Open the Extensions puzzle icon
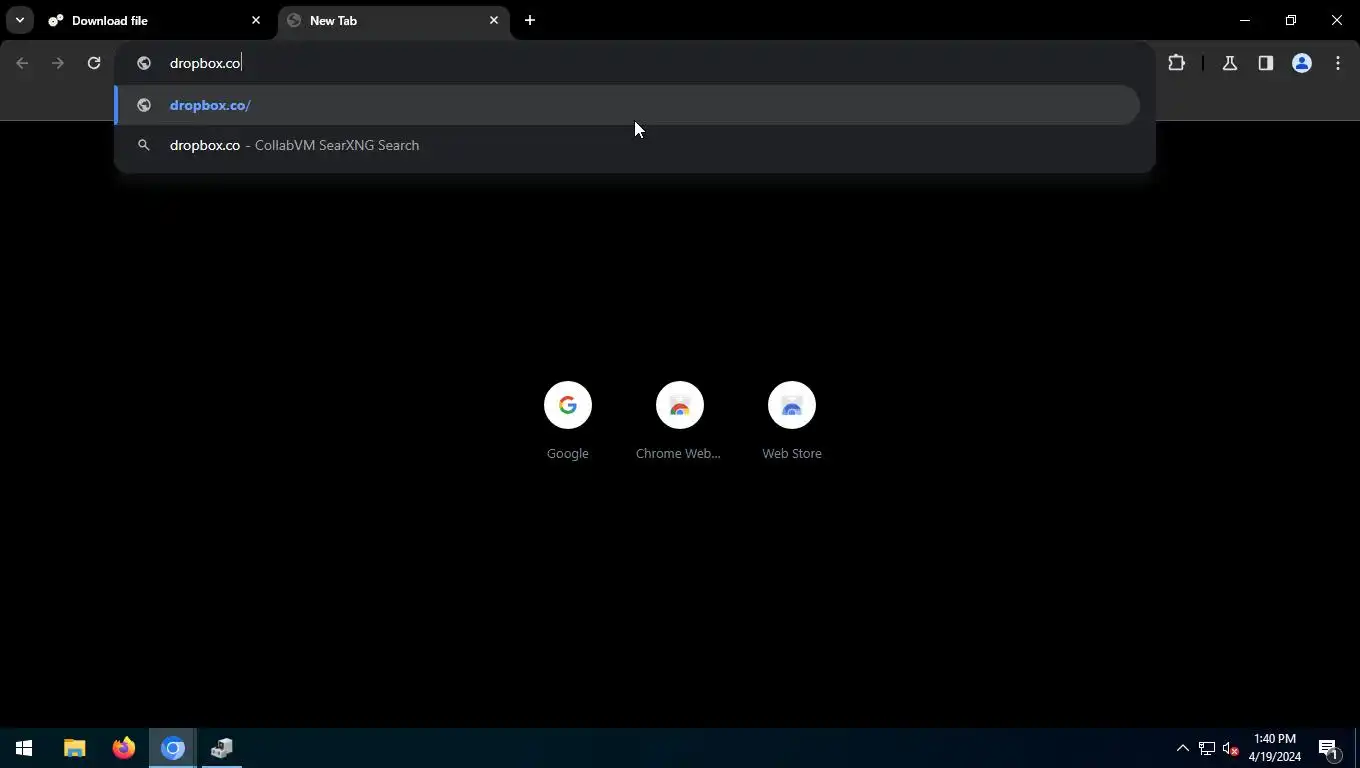The image size is (1360, 768). (1176, 63)
